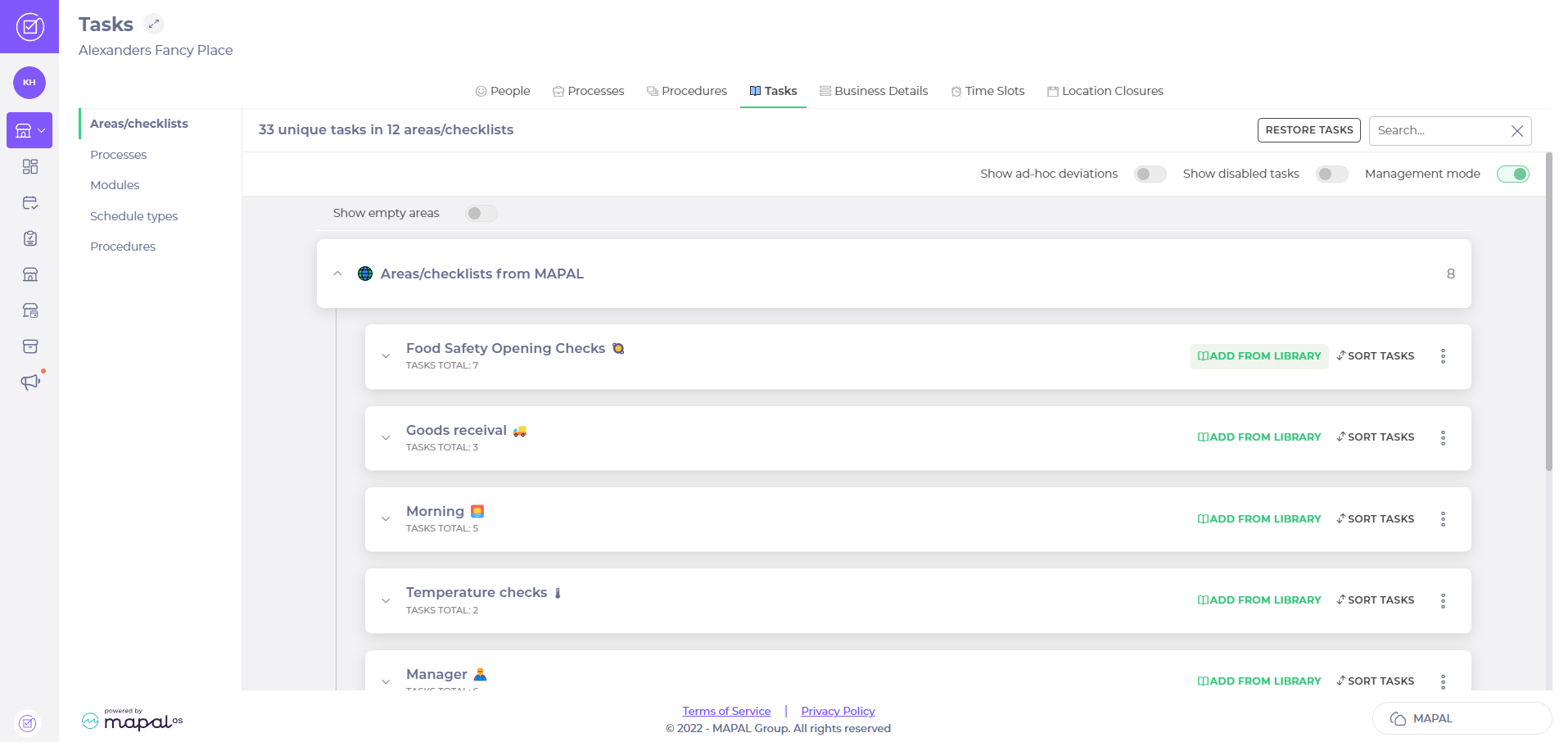Click the round checklist icon at sidebar bottom
Image resolution: width=1568 pixels, height=742 pixels.
pos(28,723)
